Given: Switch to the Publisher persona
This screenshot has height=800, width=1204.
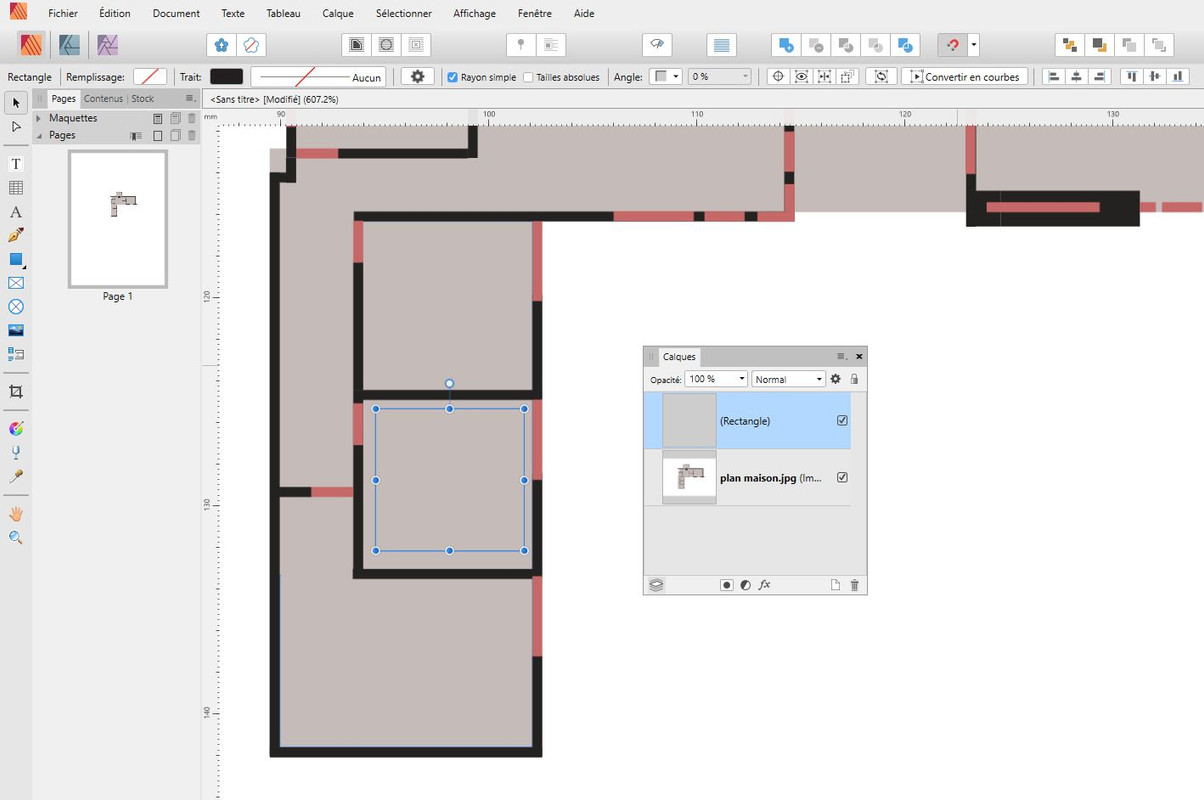Looking at the screenshot, I should 31,45.
